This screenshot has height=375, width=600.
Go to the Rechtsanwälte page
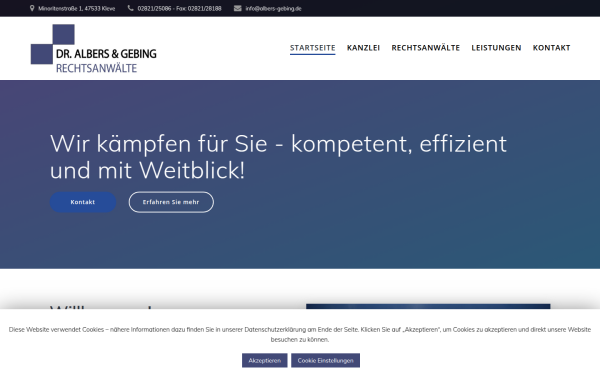[x=426, y=48]
